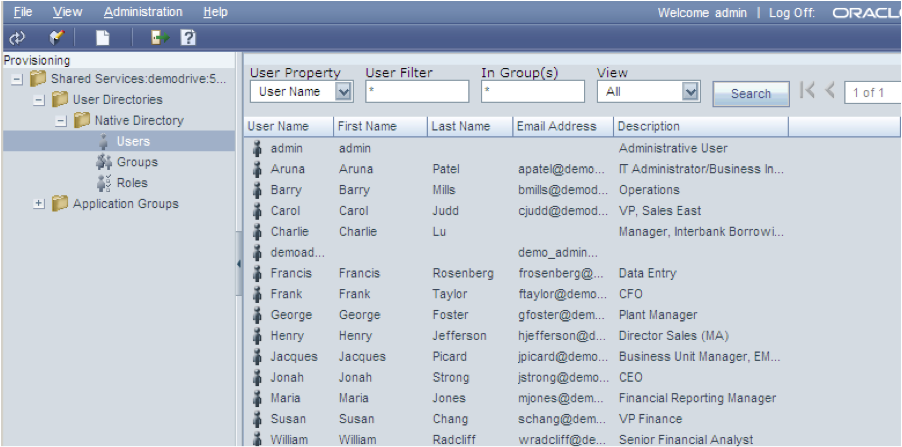Click the Log Off door icon
The height and width of the screenshot is (447, 902).
click(x=160, y=38)
